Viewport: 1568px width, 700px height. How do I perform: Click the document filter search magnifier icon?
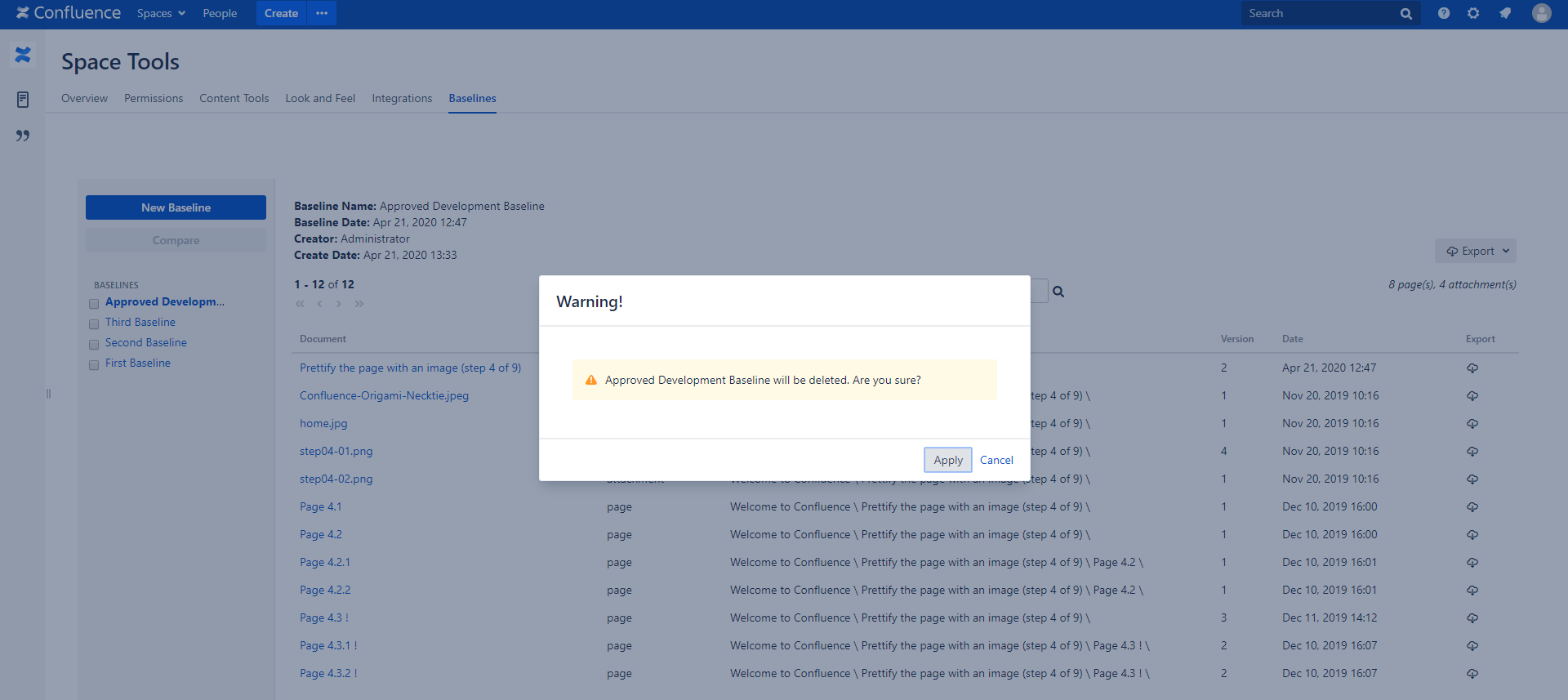click(1058, 292)
